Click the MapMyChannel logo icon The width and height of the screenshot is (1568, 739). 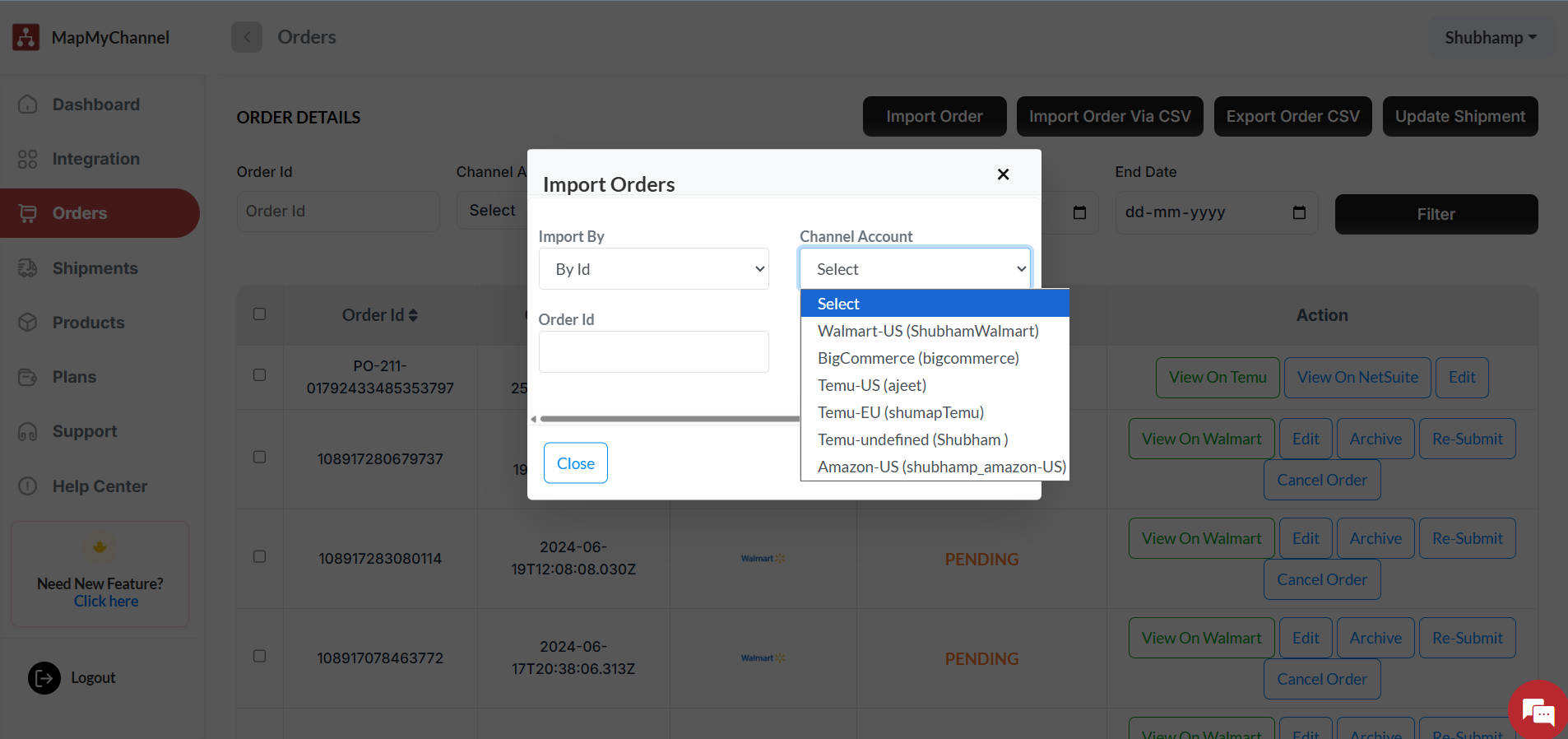(26, 37)
